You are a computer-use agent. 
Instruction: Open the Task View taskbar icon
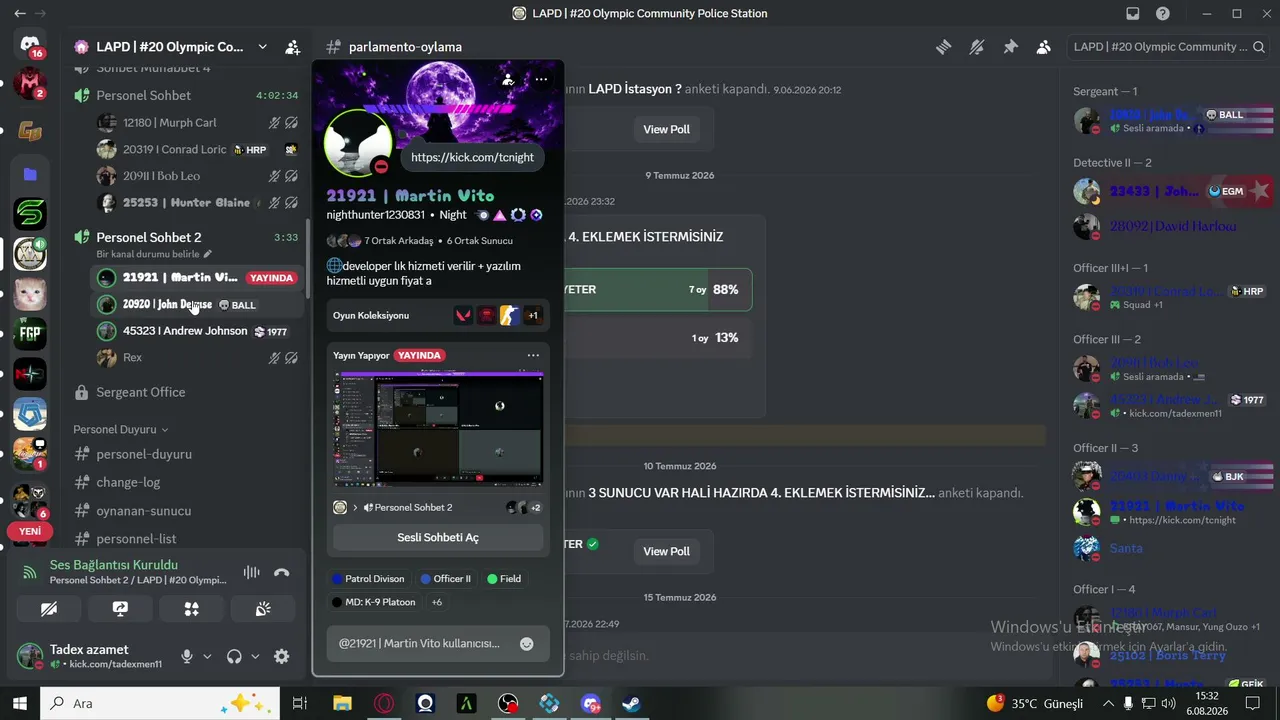[299, 703]
